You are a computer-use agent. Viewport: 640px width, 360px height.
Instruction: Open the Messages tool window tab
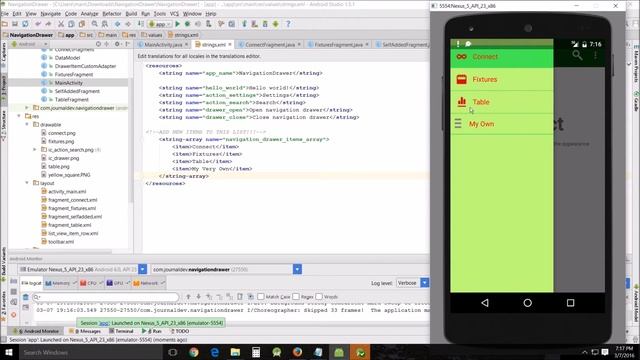[85, 331]
